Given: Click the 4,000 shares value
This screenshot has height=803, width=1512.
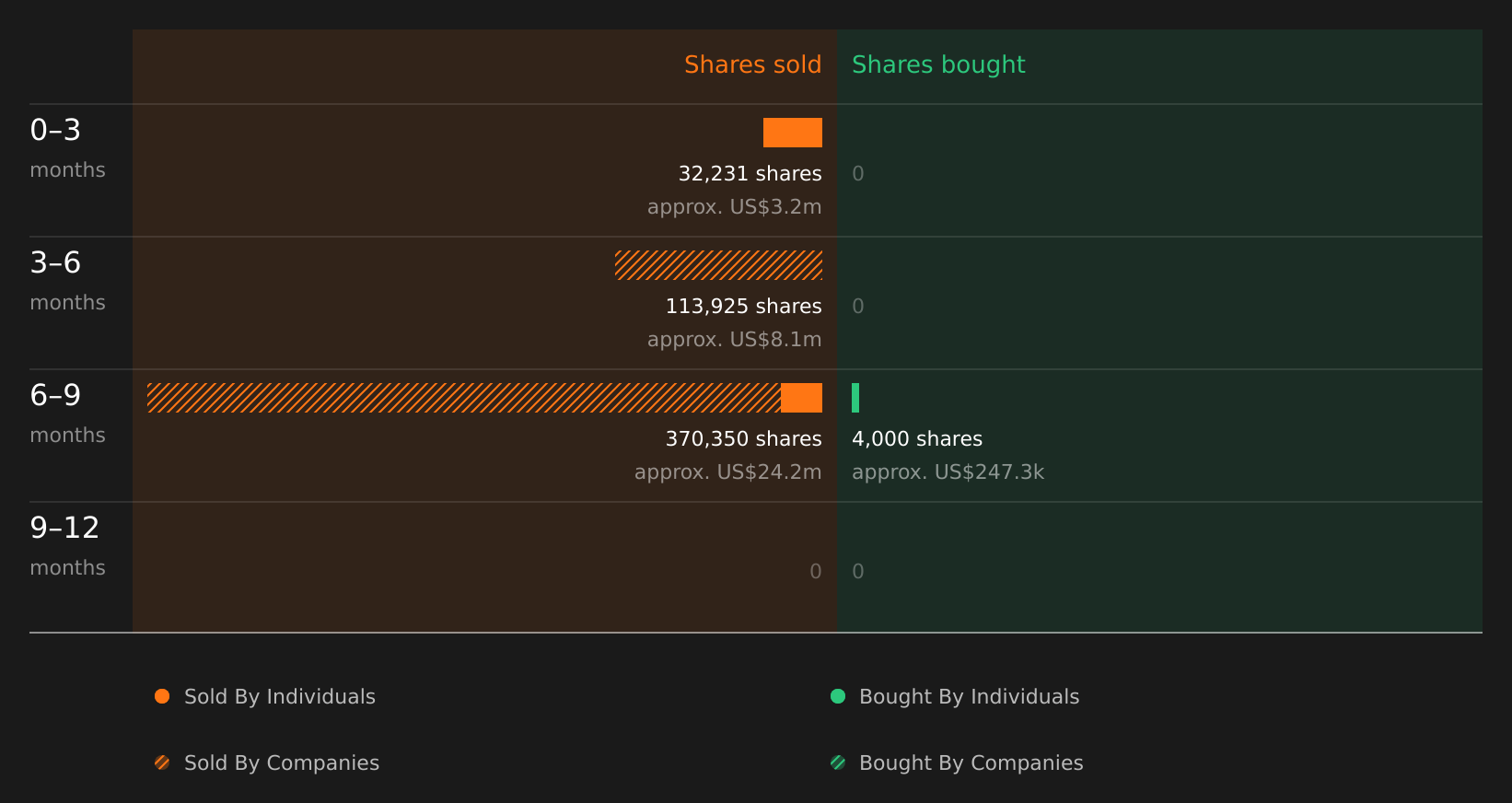Looking at the screenshot, I should click(917, 438).
